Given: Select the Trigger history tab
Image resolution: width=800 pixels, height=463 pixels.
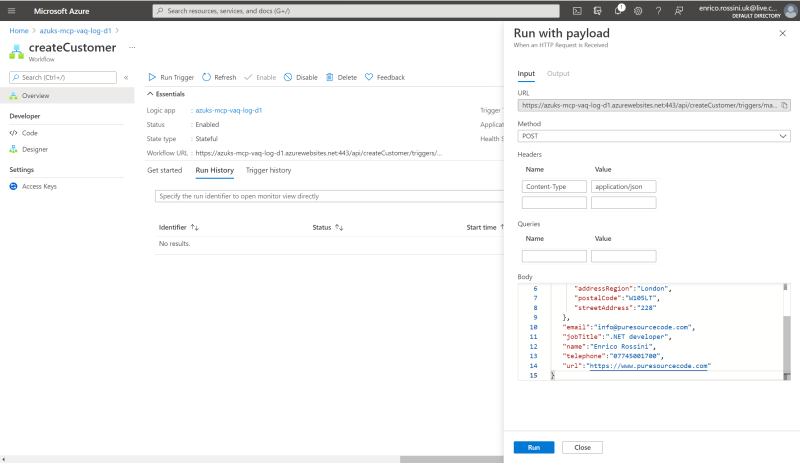Looking at the screenshot, I should [x=268, y=170].
